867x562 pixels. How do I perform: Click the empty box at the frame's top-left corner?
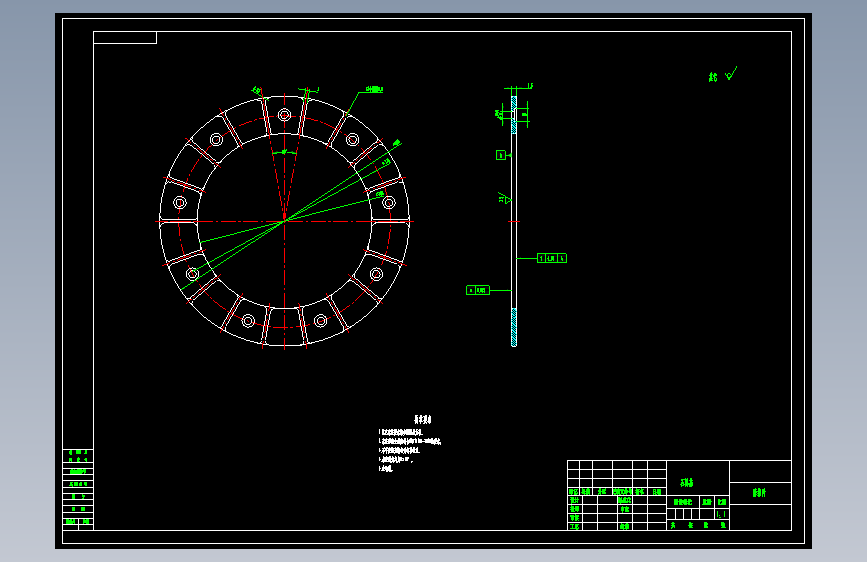[x=125, y=38]
